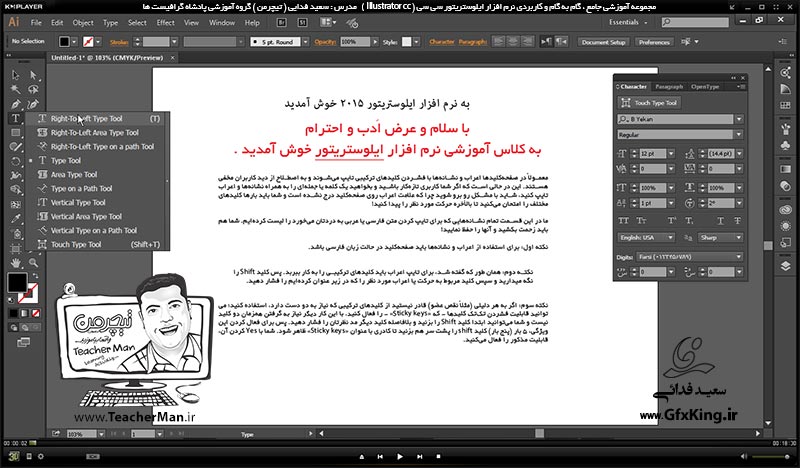
Task: Switch to the OpenType tab
Action: pos(705,87)
